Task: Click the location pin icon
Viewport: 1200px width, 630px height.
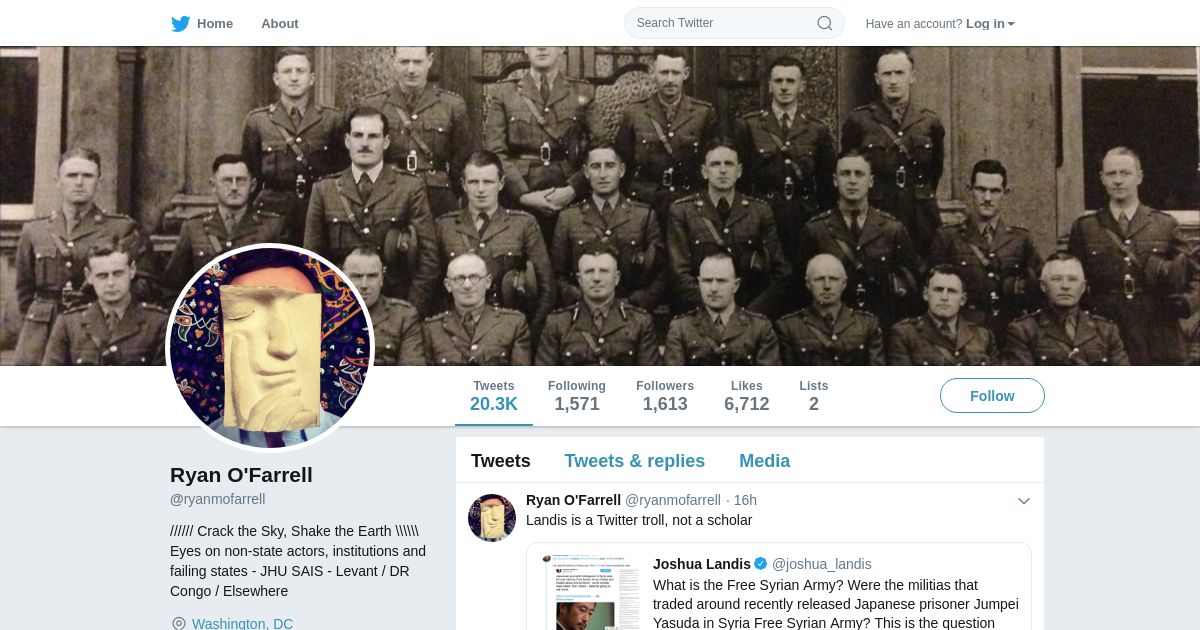Action: (179, 623)
